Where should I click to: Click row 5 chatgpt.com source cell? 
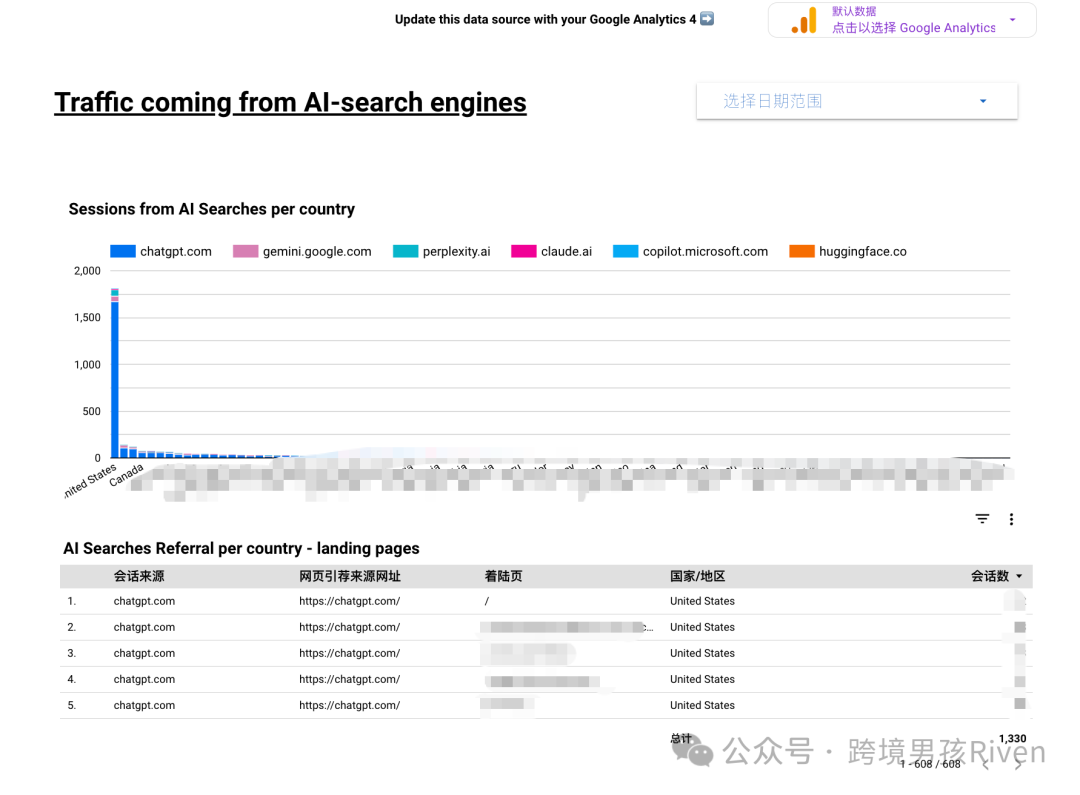[144, 705]
